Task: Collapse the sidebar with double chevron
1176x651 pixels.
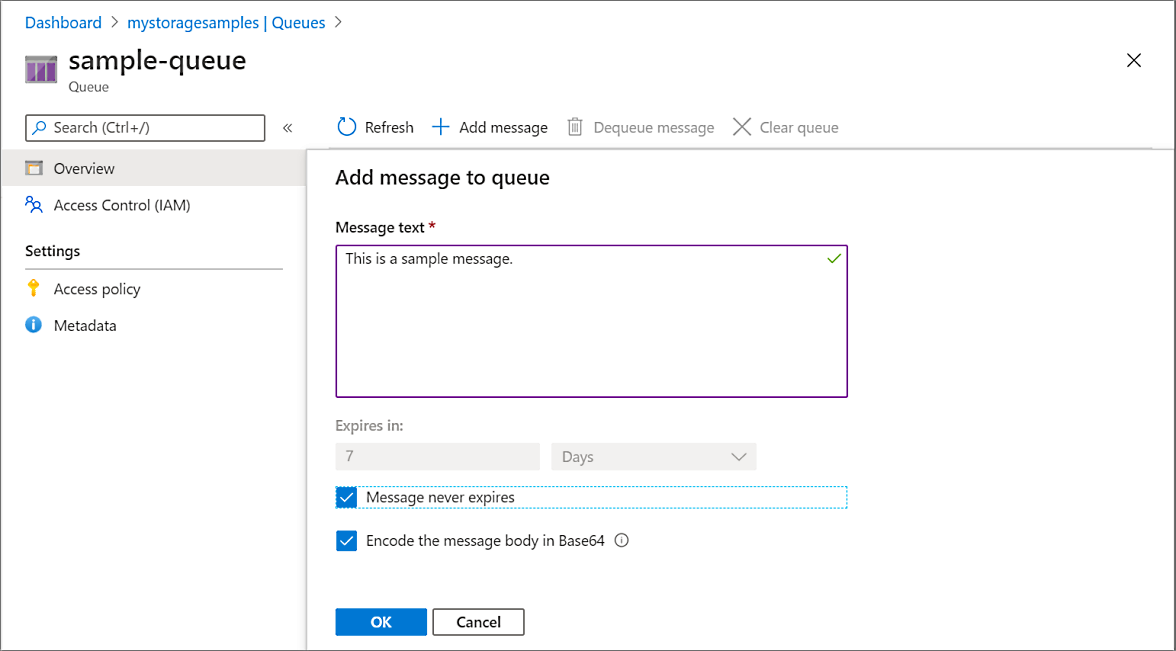Action: [287, 128]
